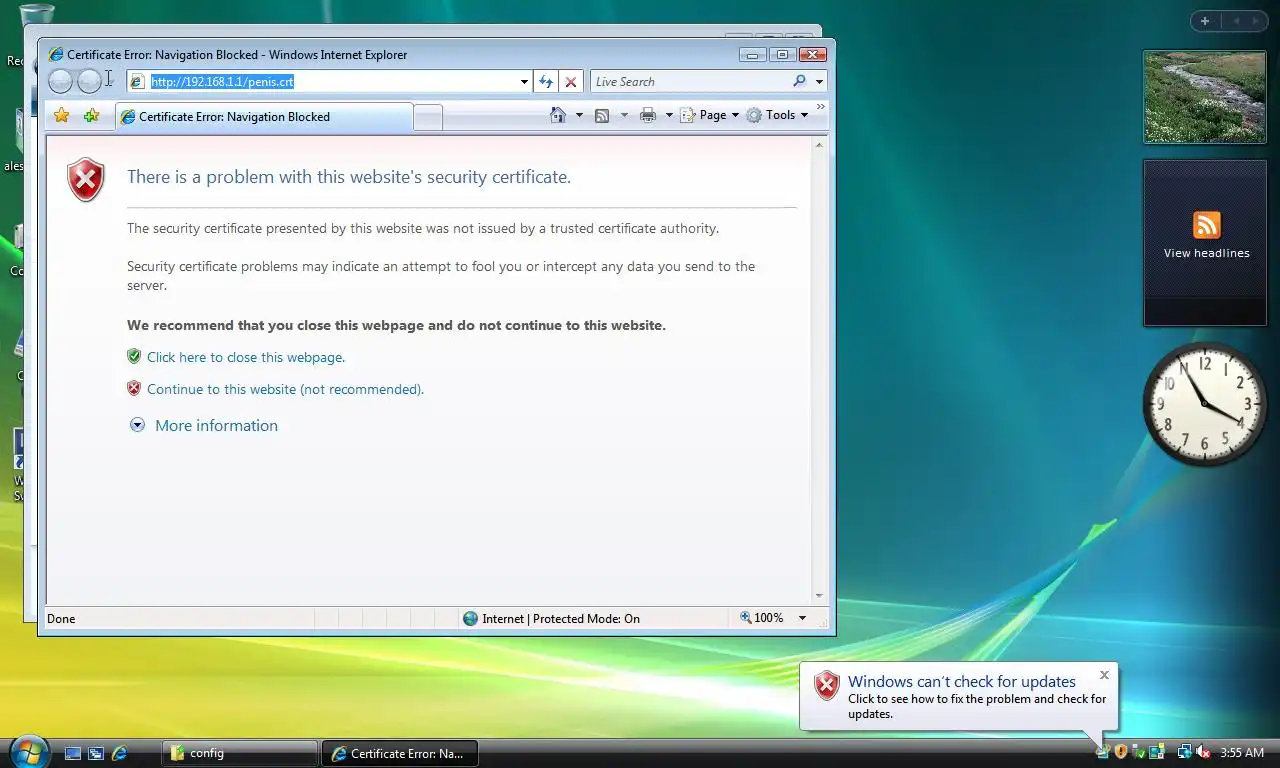The image size is (1280, 768).
Task: Open the address bar history dropdown
Action: coord(524,82)
